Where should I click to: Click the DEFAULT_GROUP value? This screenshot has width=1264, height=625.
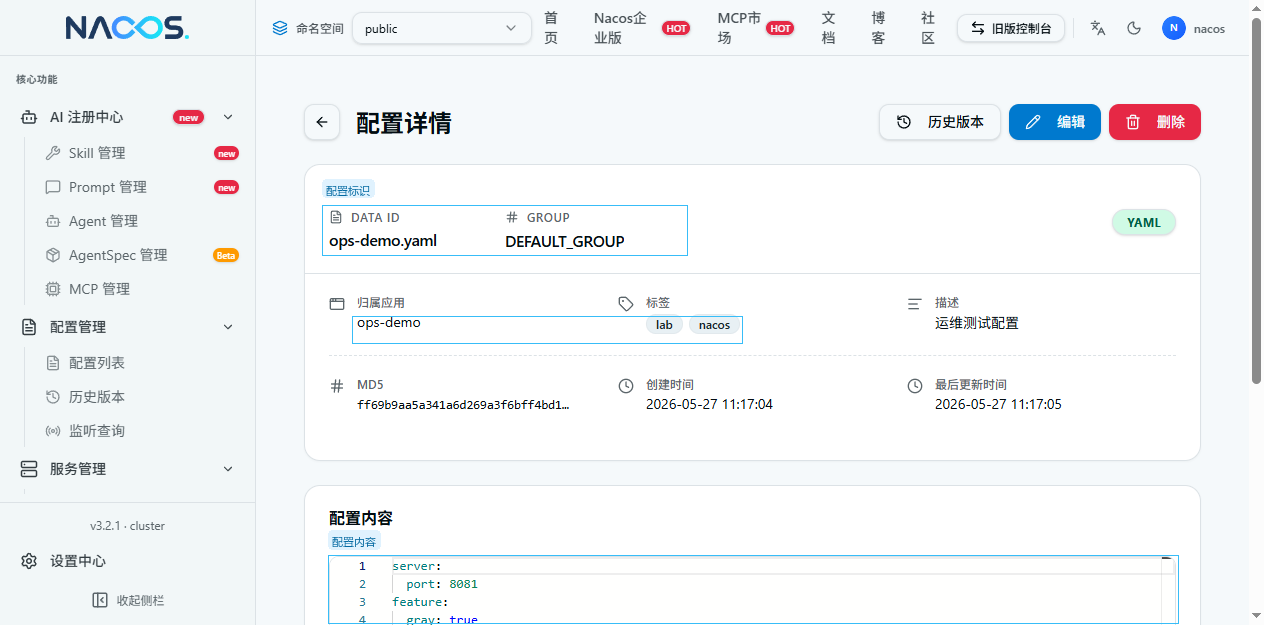[x=565, y=241]
